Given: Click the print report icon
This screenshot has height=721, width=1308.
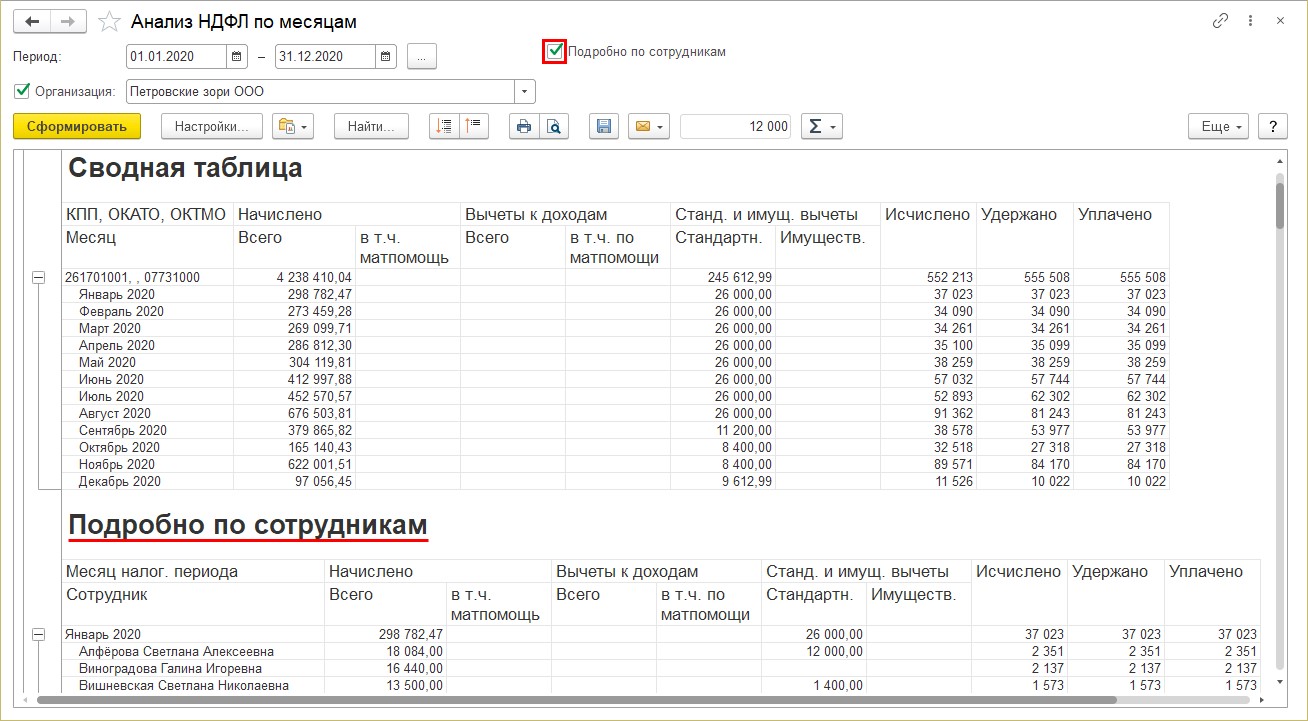Looking at the screenshot, I should point(524,126).
